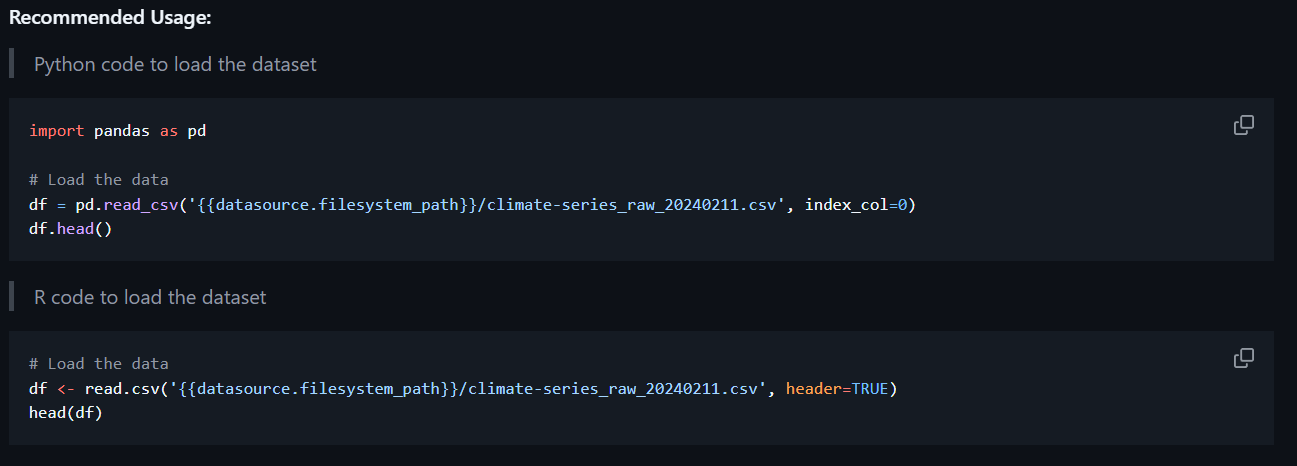The height and width of the screenshot is (466, 1297).
Task: Select "Python code to load the dataset" caption
Action: point(175,64)
